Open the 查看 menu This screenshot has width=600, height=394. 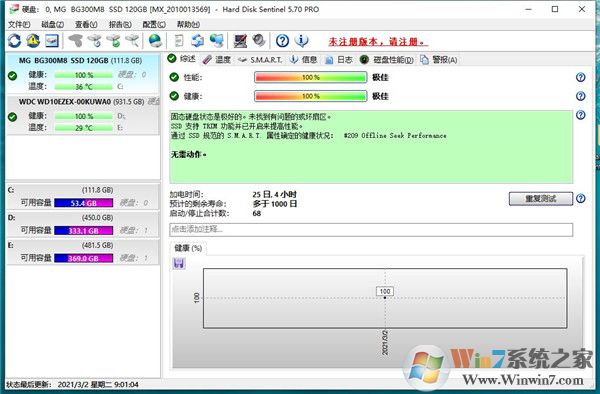click(x=86, y=24)
